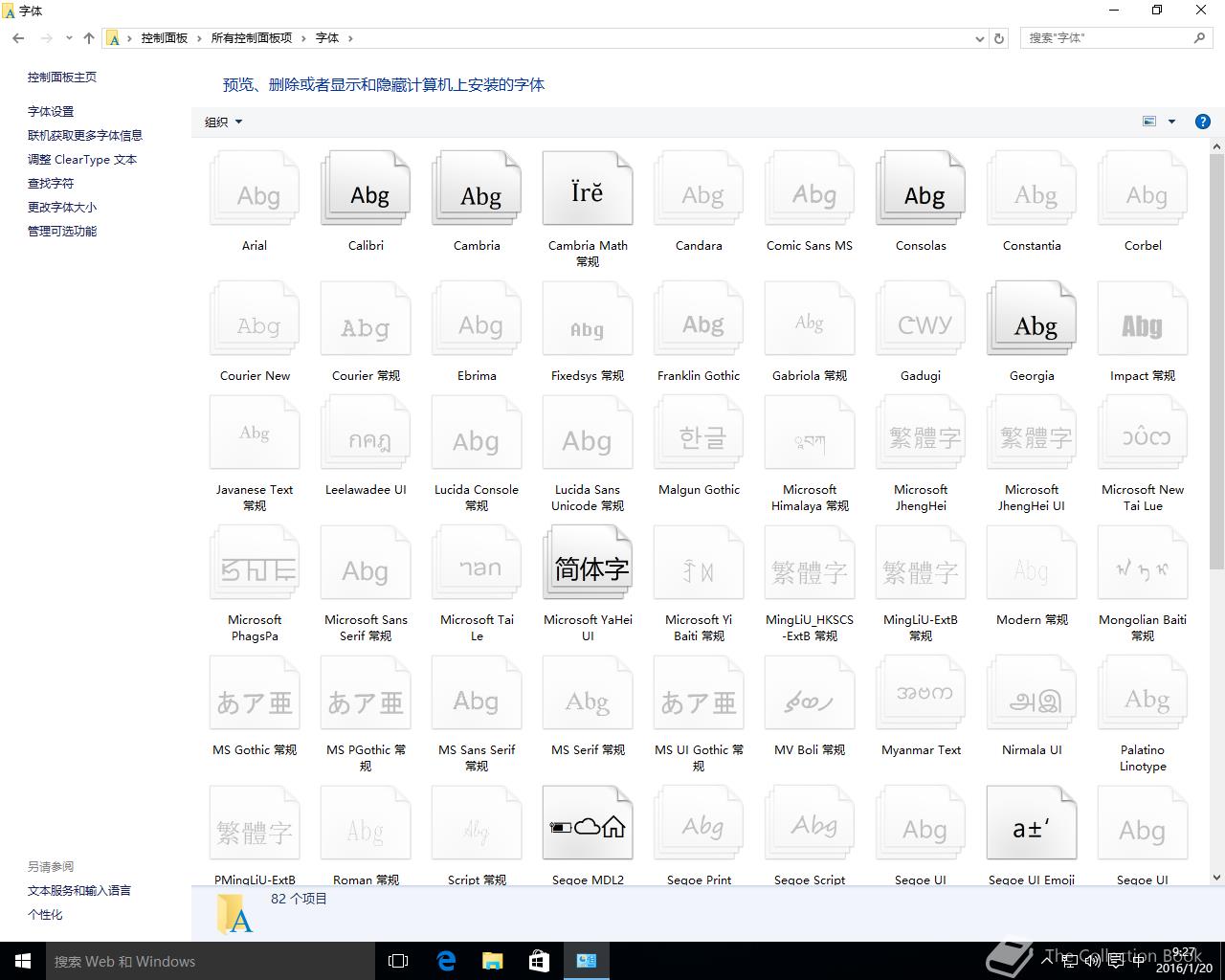1225x980 pixels.
Task: Select the Cambria Math font icon
Action: click(x=588, y=189)
